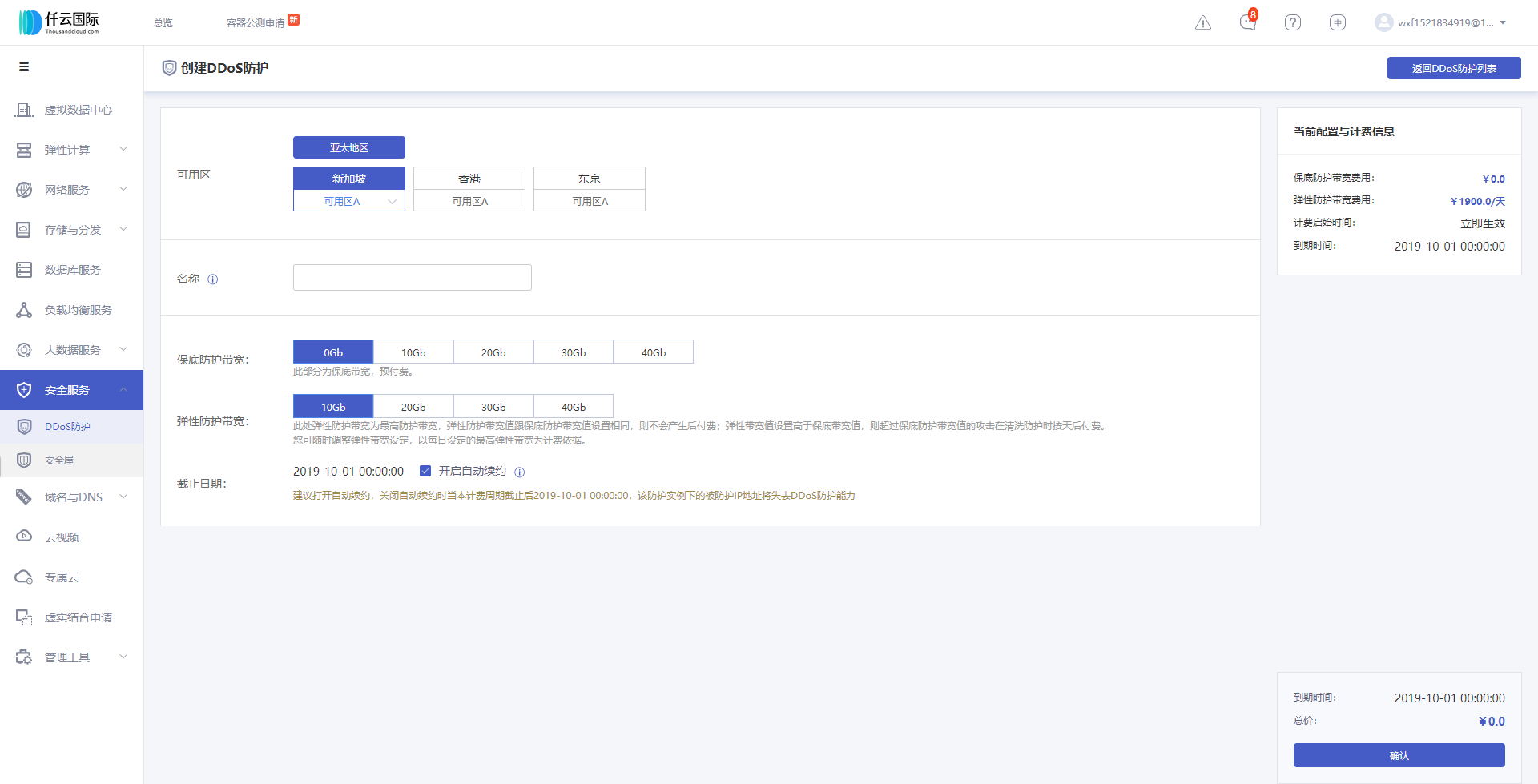Expand the 弹性计算 sidebar menu
This screenshot has height=784, width=1538.
tap(72, 150)
